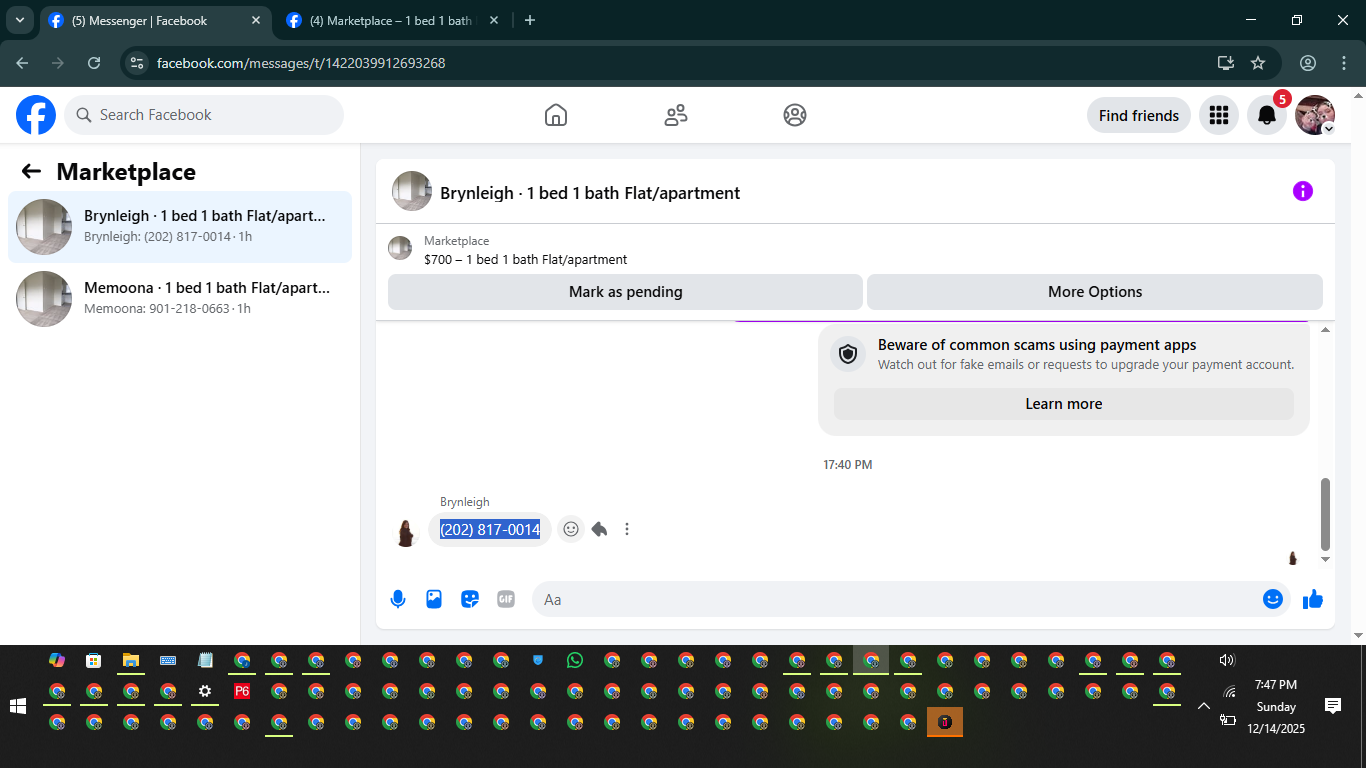This screenshot has height=768, width=1366.
Task: Open the GIF picker
Action: click(x=506, y=599)
